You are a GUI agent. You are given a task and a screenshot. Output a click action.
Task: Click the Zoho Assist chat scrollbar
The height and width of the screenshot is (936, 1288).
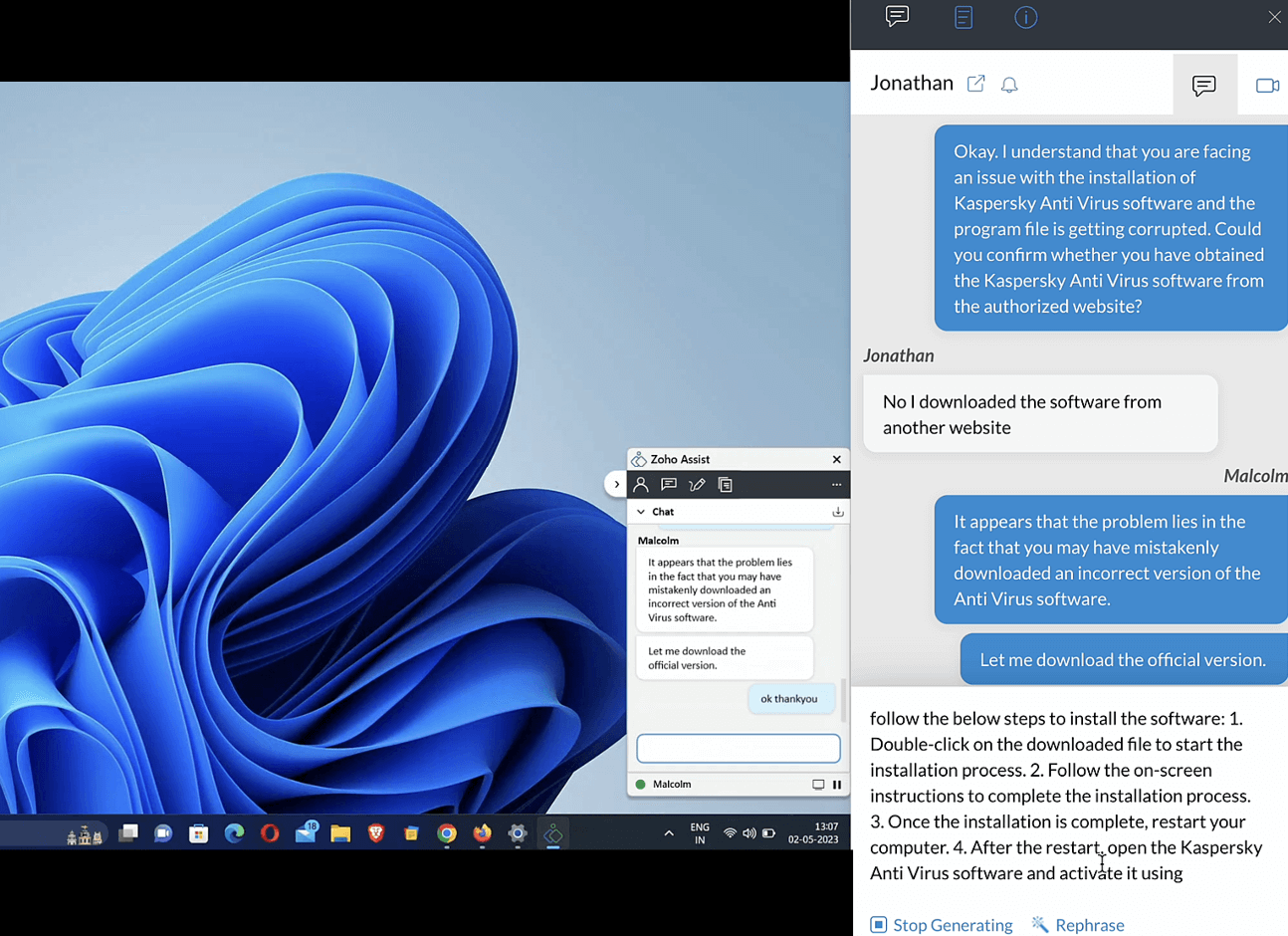click(844, 700)
